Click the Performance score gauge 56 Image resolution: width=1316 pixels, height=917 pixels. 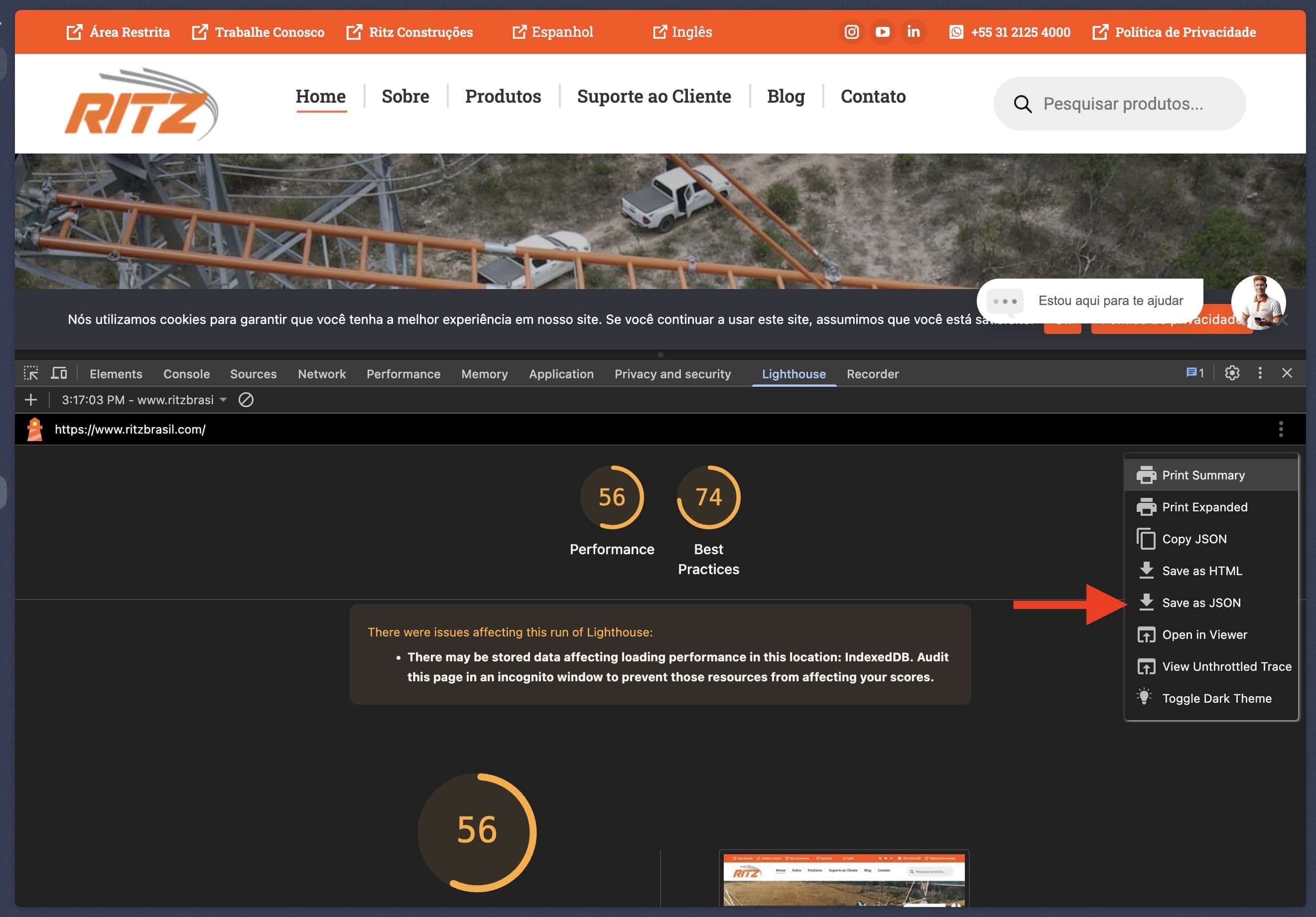[612, 497]
